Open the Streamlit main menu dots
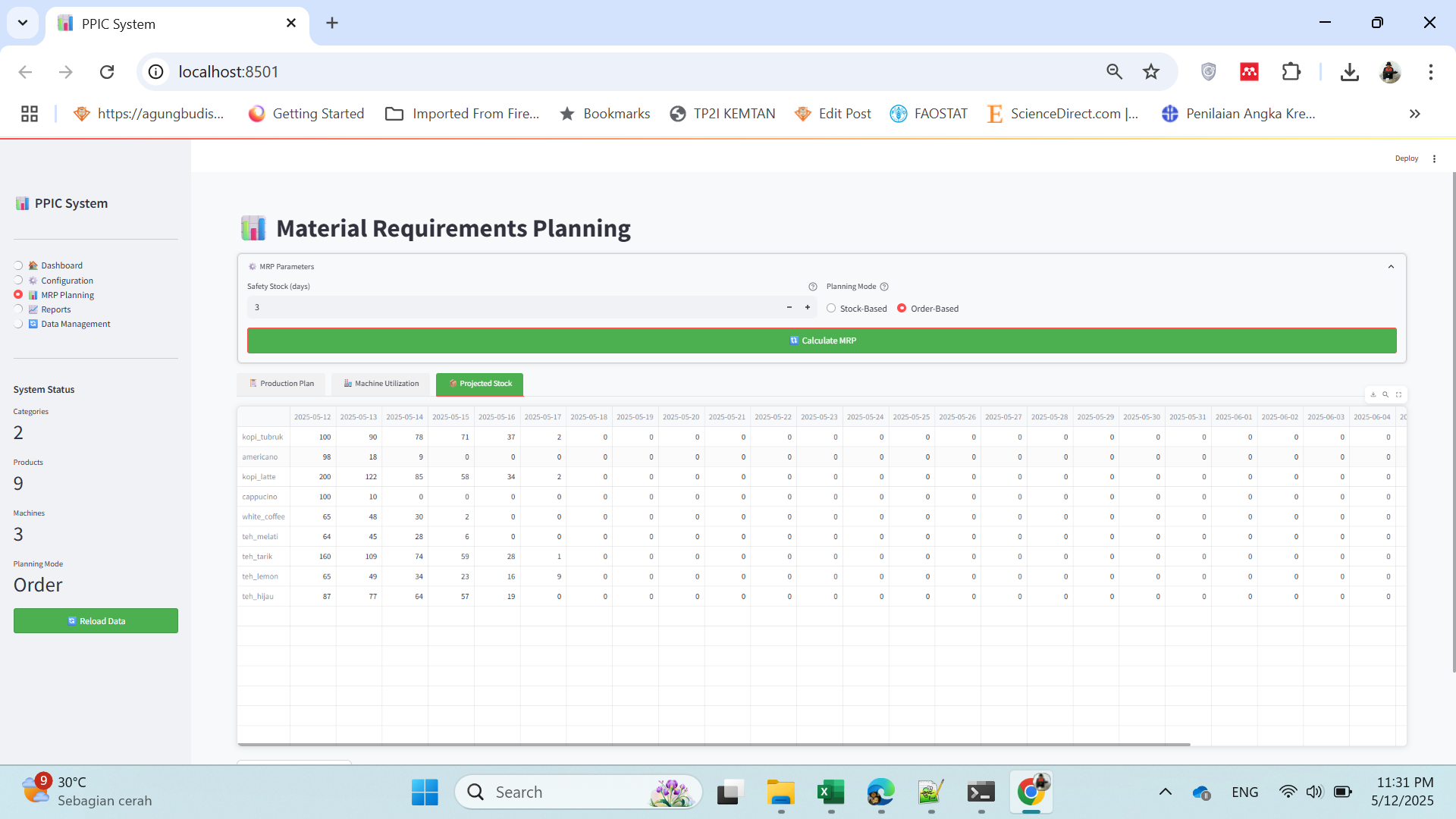The height and width of the screenshot is (819, 1456). pos(1434,158)
